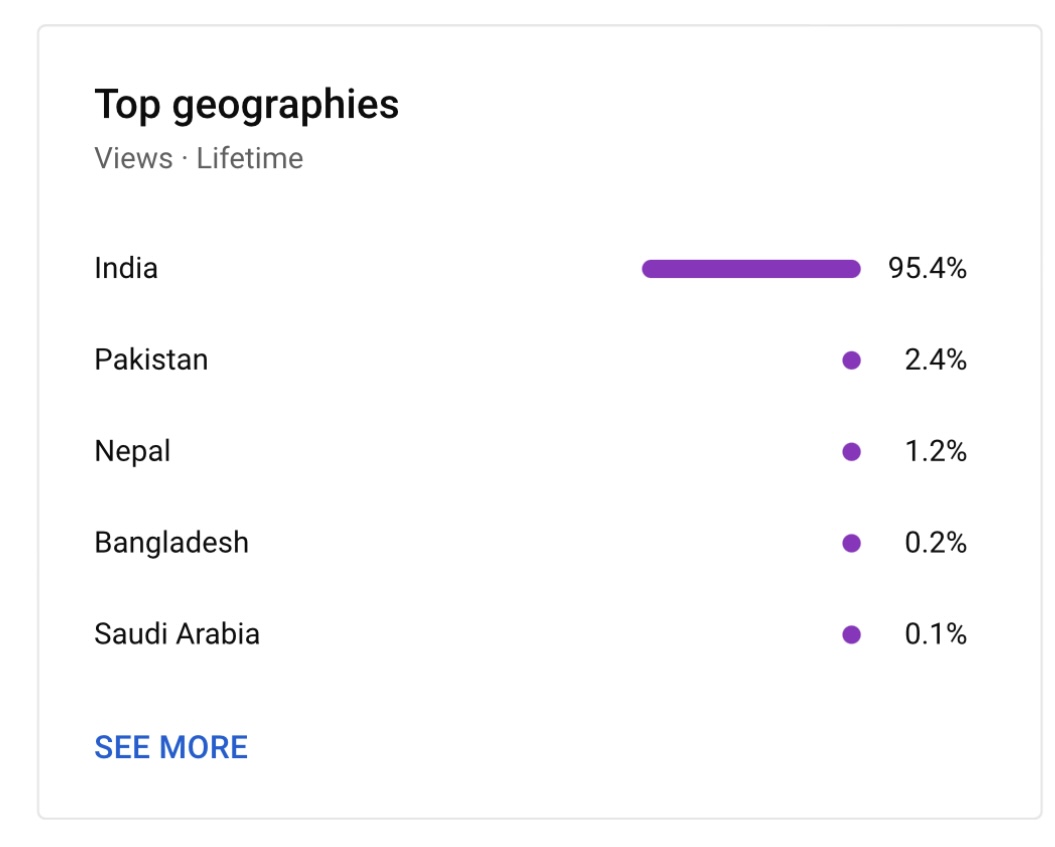Click the word Views in subtitle

point(133,159)
